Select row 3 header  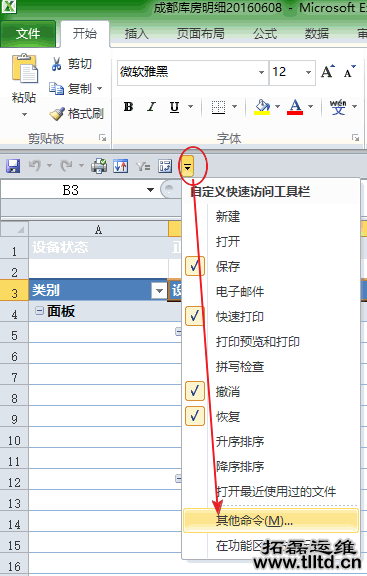pyautogui.click(x=14, y=290)
